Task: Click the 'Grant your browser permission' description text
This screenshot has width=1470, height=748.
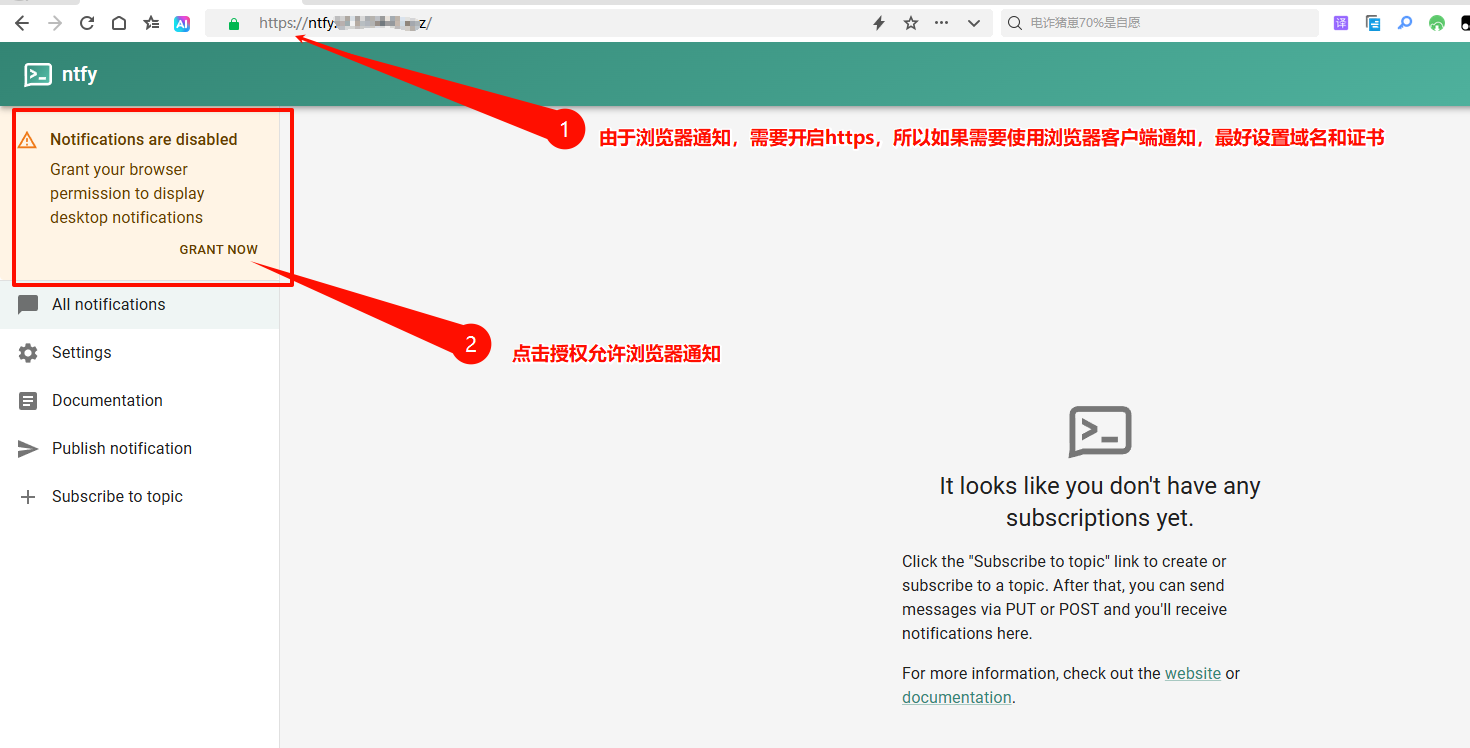Action: tap(127, 194)
